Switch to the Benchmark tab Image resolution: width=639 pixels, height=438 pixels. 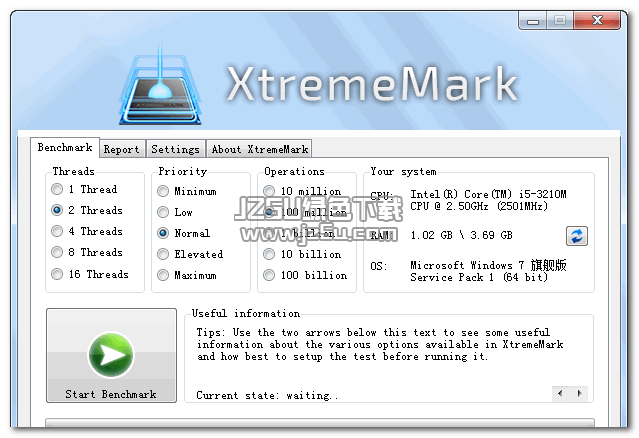(x=65, y=147)
